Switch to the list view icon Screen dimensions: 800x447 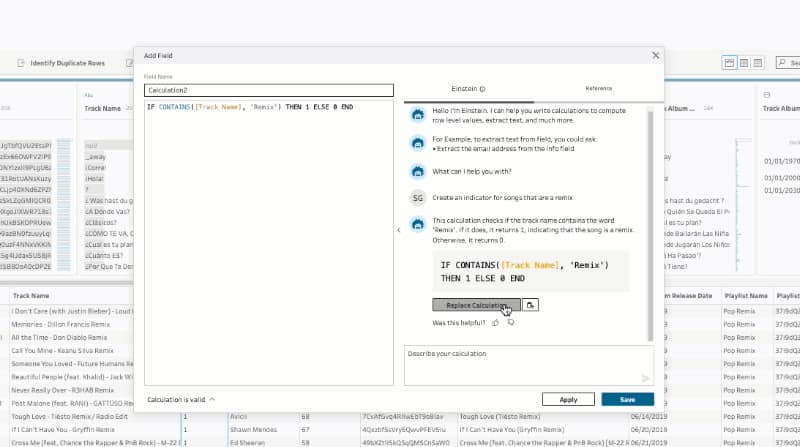click(756, 63)
